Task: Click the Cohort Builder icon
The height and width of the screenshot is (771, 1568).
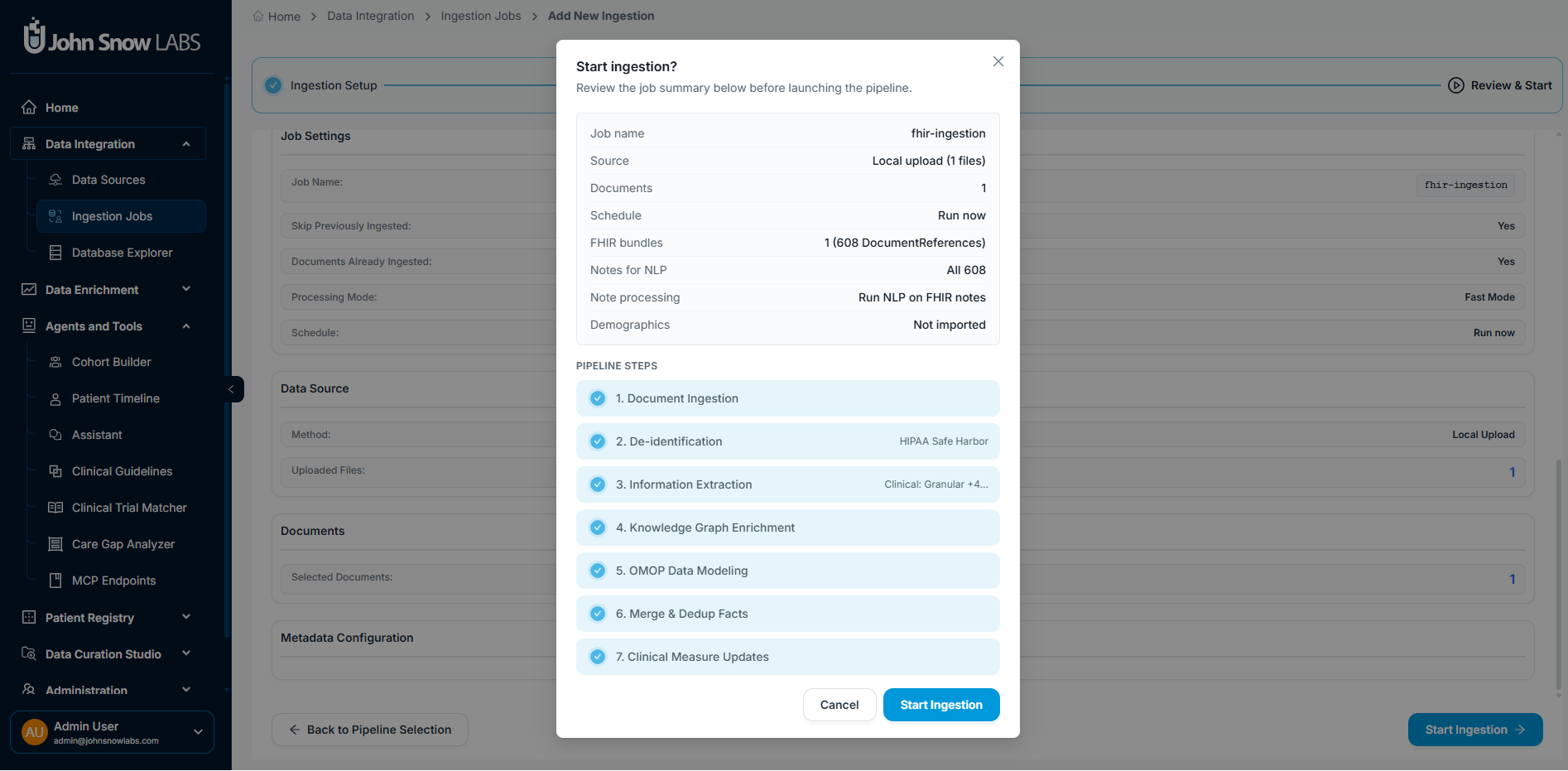Action: [55, 362]
